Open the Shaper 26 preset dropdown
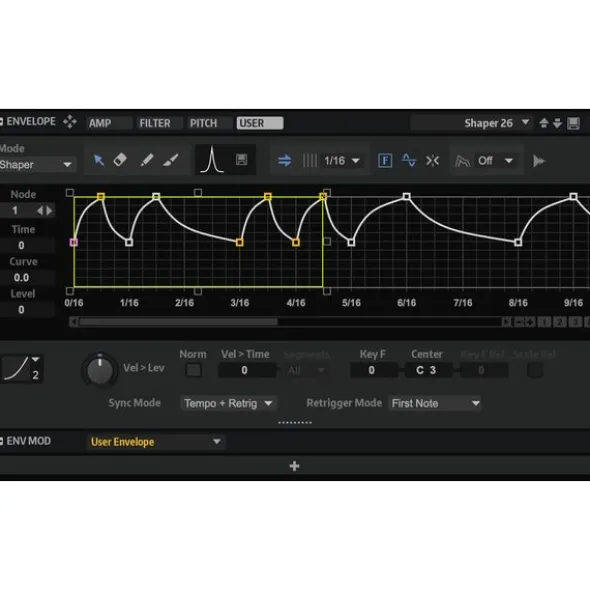Image resolution: width=590 pixels, height=591 pixels. tap(472, 123)
